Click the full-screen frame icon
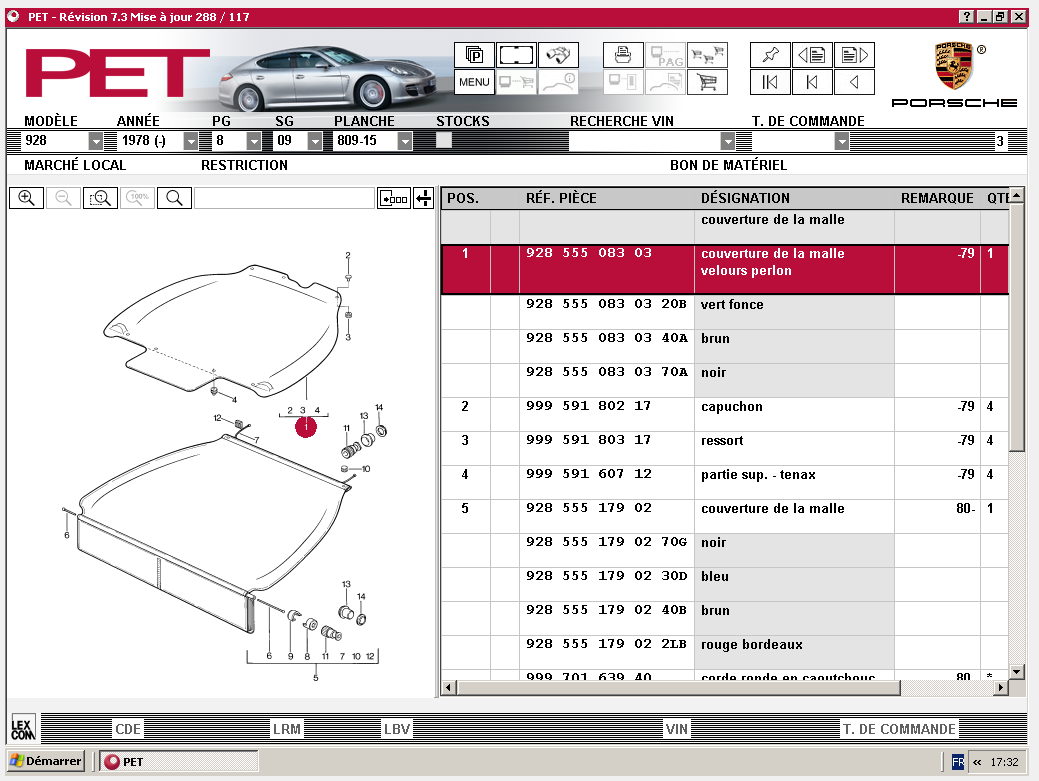 (516, 55)
